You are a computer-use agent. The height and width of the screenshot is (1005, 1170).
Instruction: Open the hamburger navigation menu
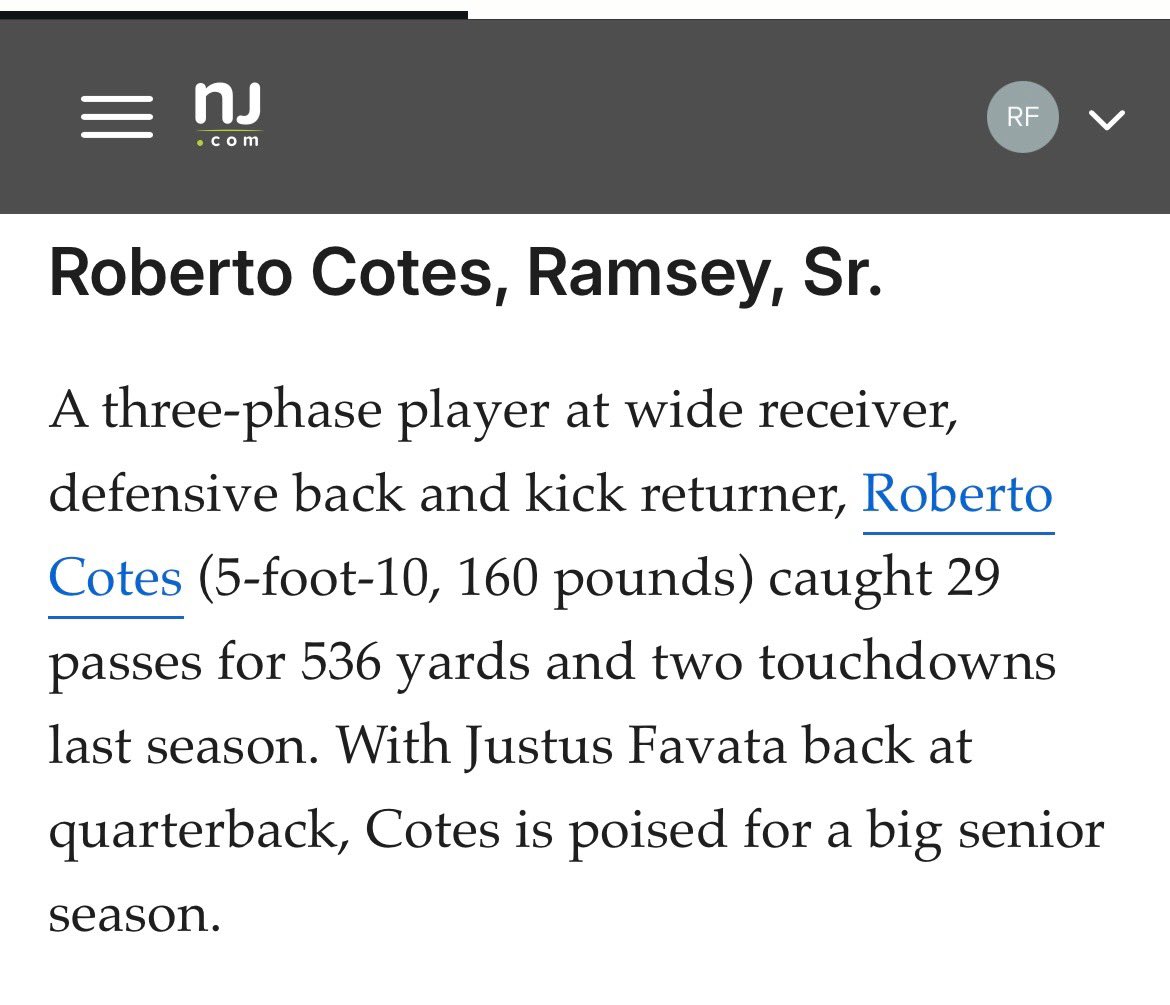[117, 116]
